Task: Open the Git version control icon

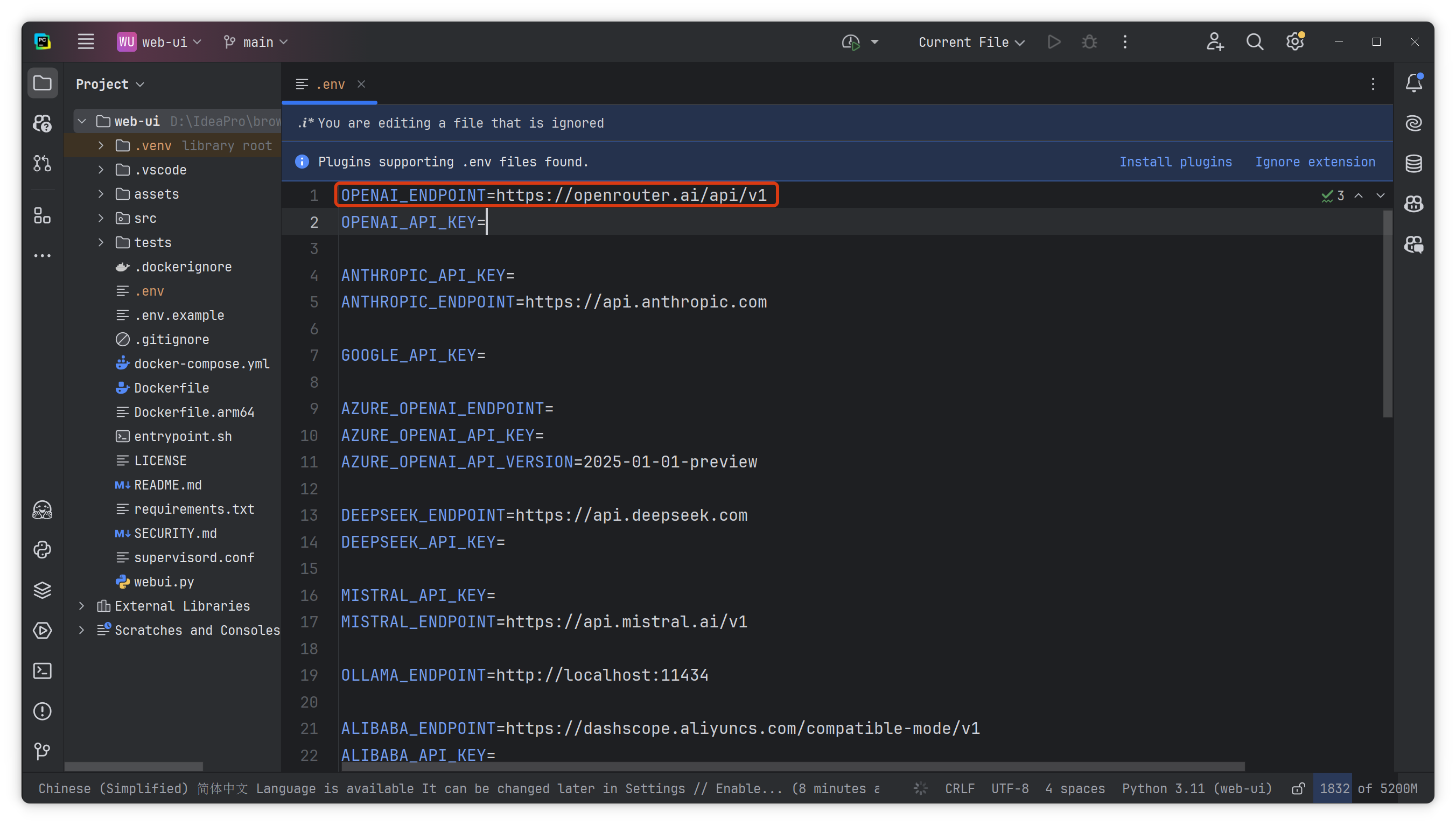Action: coord(43,751)
